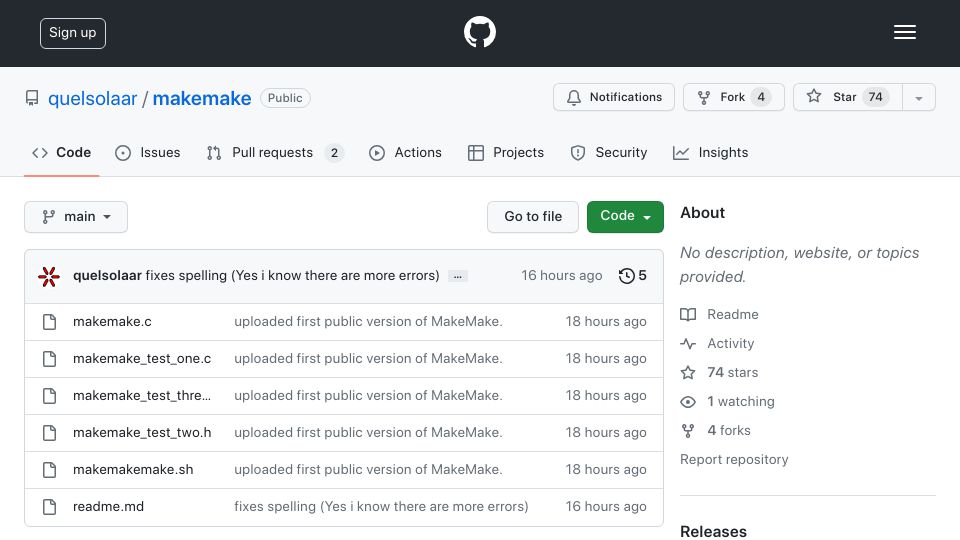Click the eye icon beside 1 watching
The width and height of the screenshot is (960, 540).
(688, 402)
